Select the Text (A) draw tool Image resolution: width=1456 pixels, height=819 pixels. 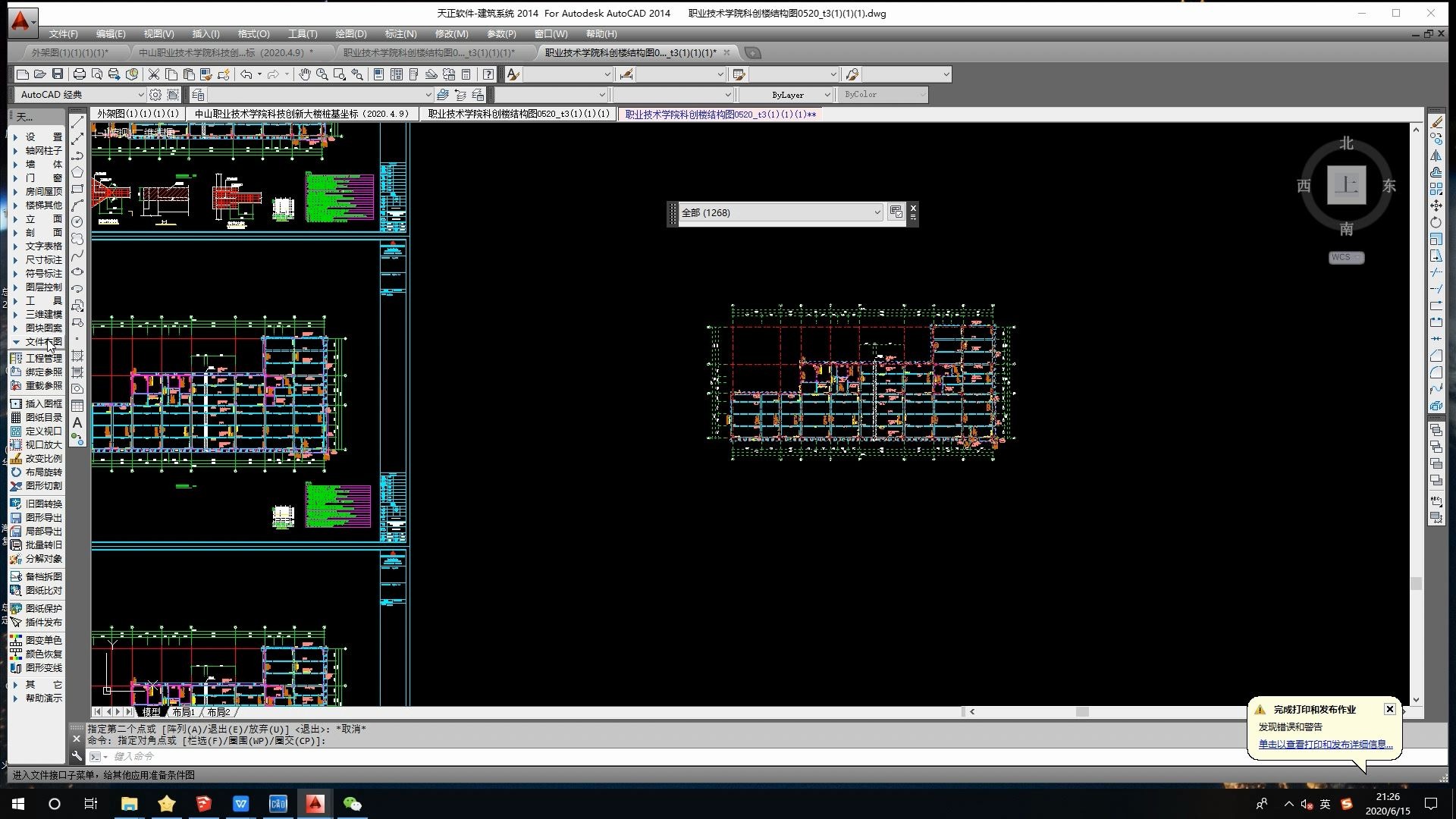(x=77, y=423)
